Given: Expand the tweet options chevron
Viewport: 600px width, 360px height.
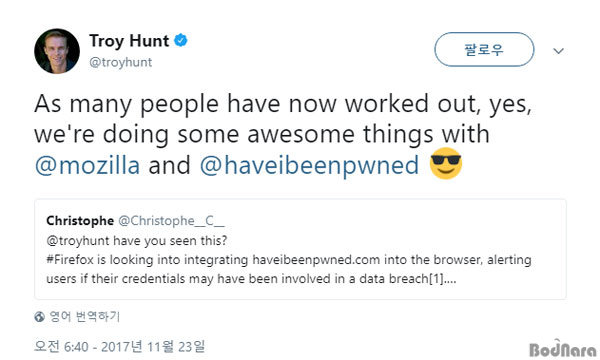Looking at the screenshot, I should pos(559,51).
